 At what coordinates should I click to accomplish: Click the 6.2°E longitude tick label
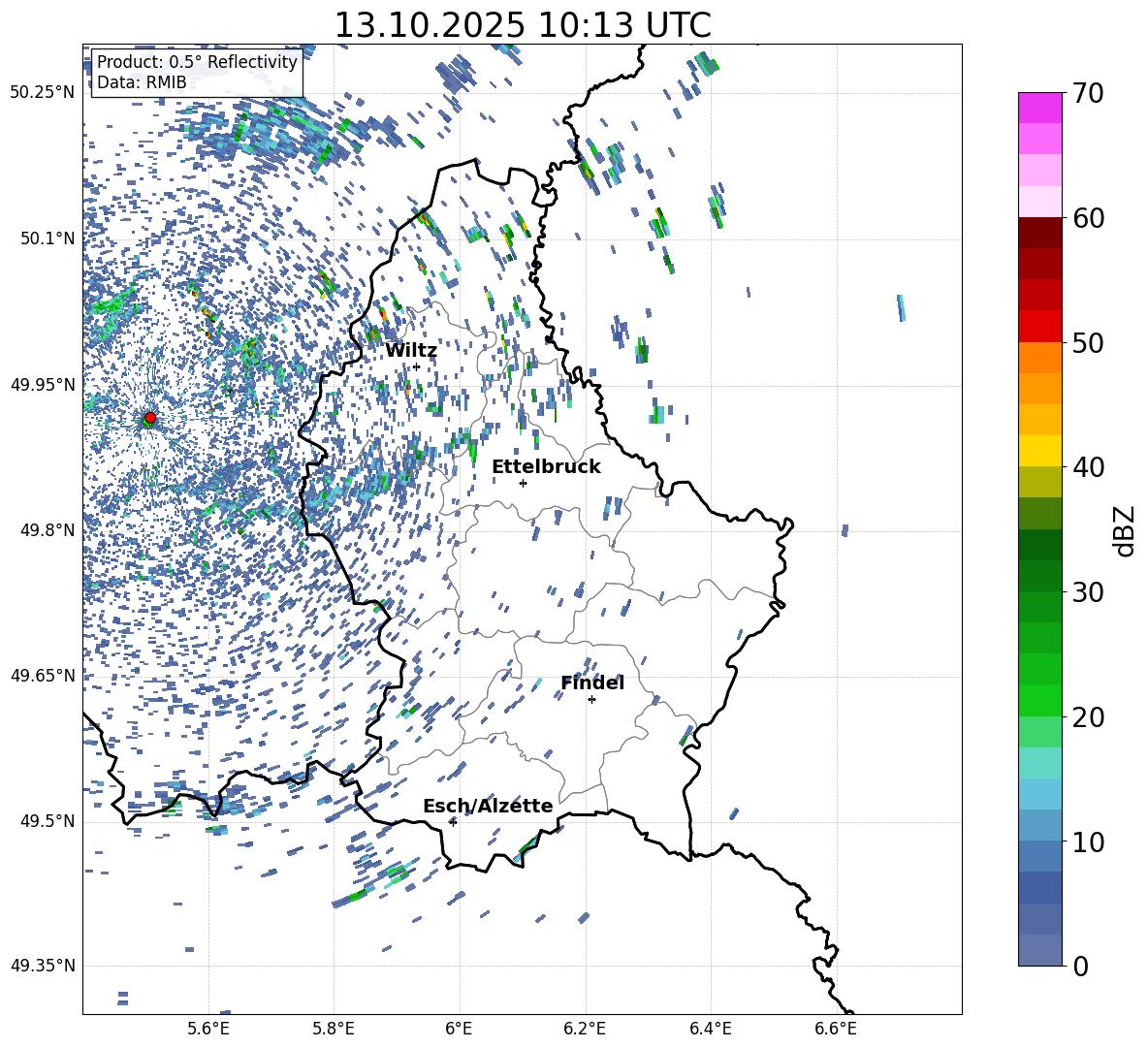[x=586, y=1028]
